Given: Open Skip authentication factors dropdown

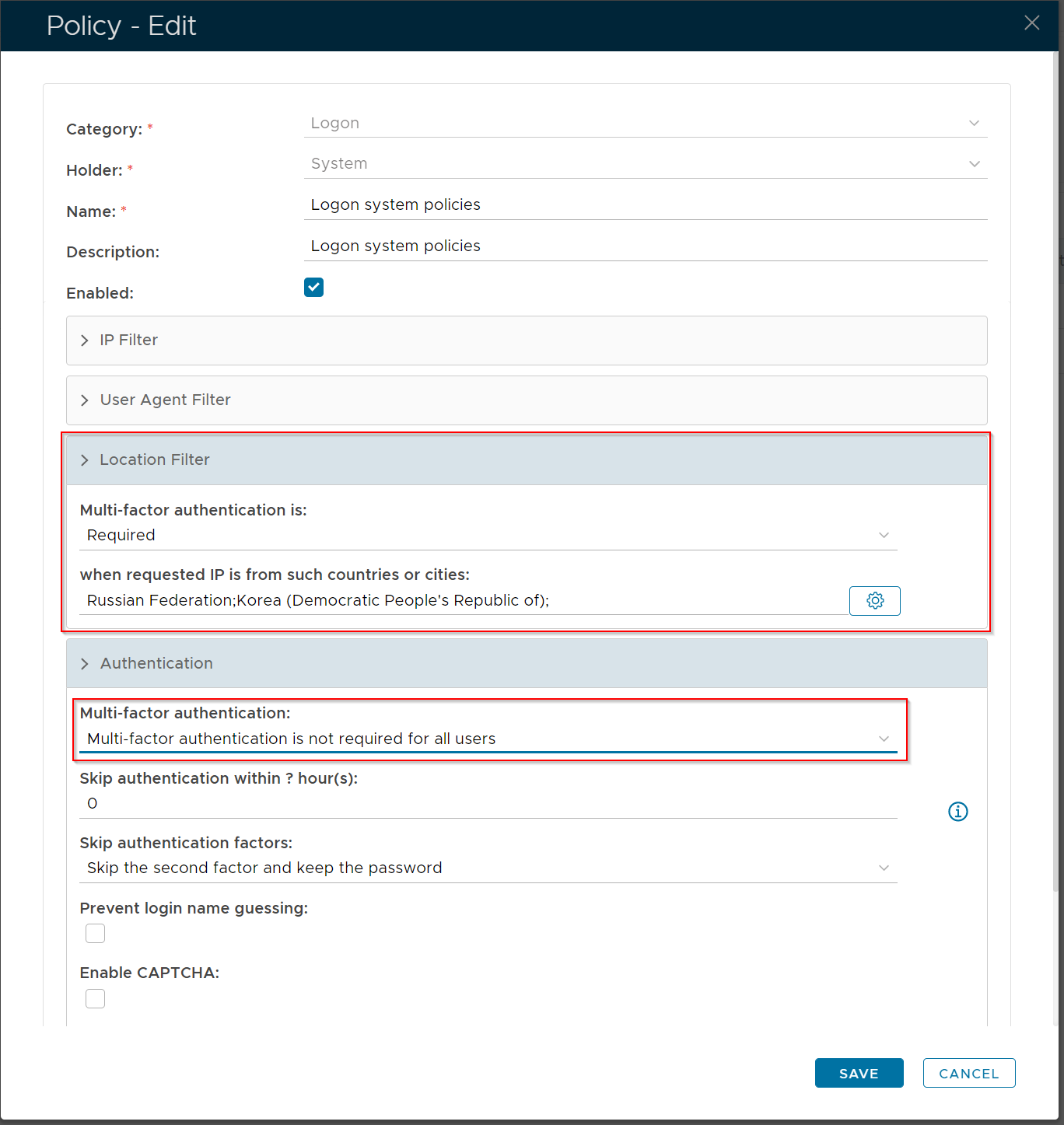Looking at the screenshot, I should pos(488,868).
